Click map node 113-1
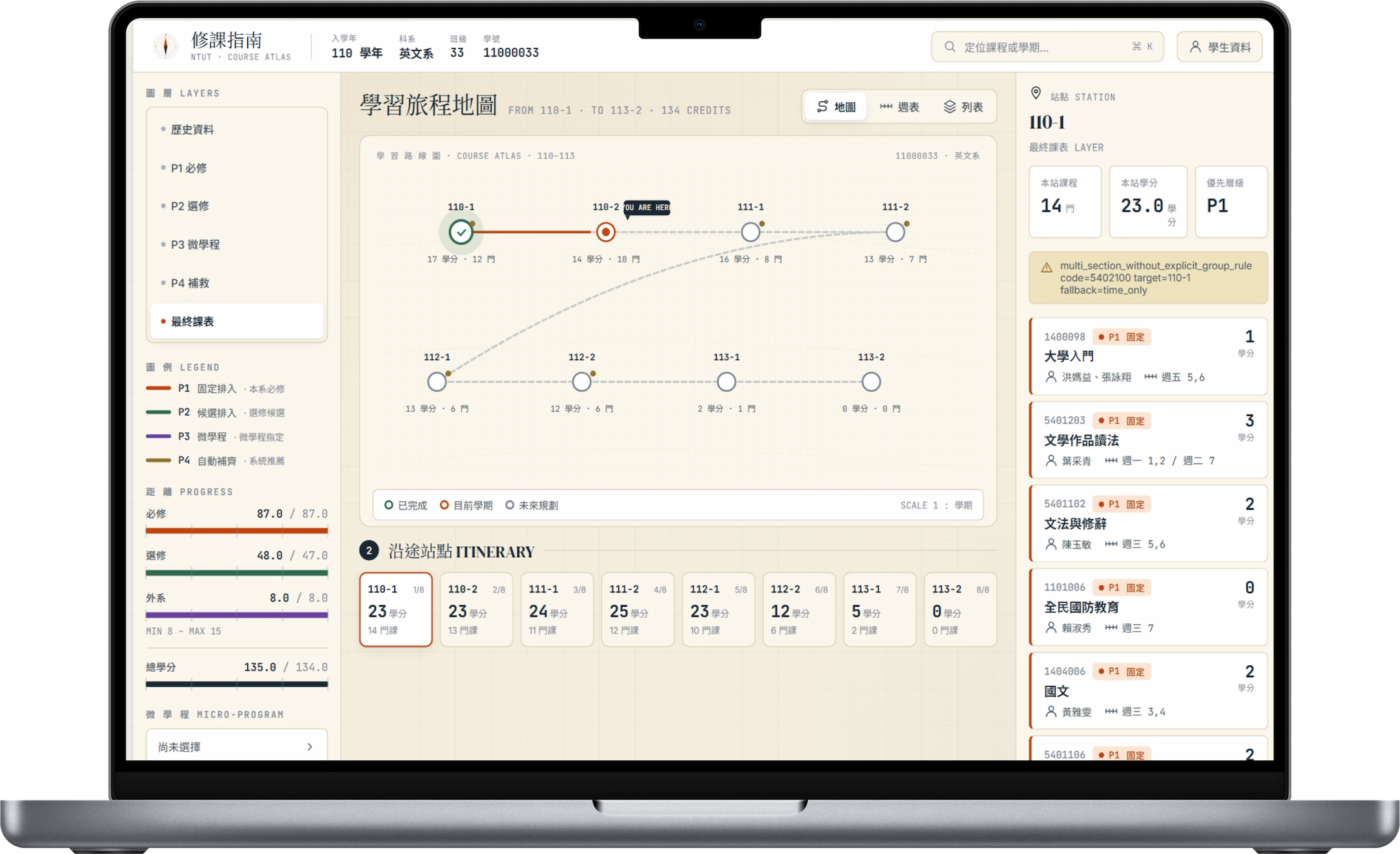Screen dimensions: 1400x854 click(726, 381)
